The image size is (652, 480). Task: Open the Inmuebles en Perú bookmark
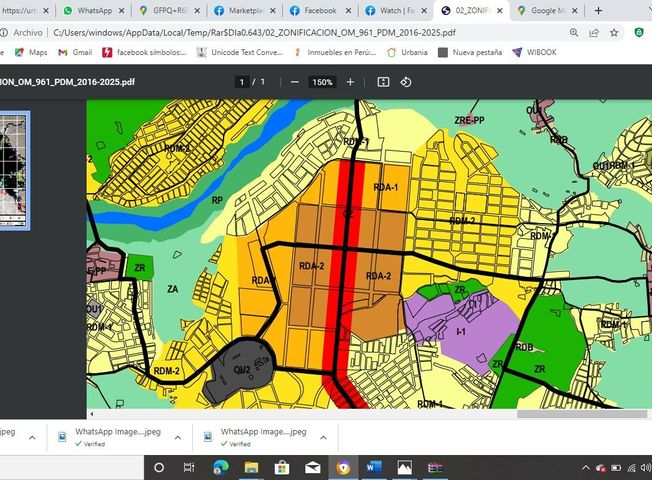coord(335,52)
